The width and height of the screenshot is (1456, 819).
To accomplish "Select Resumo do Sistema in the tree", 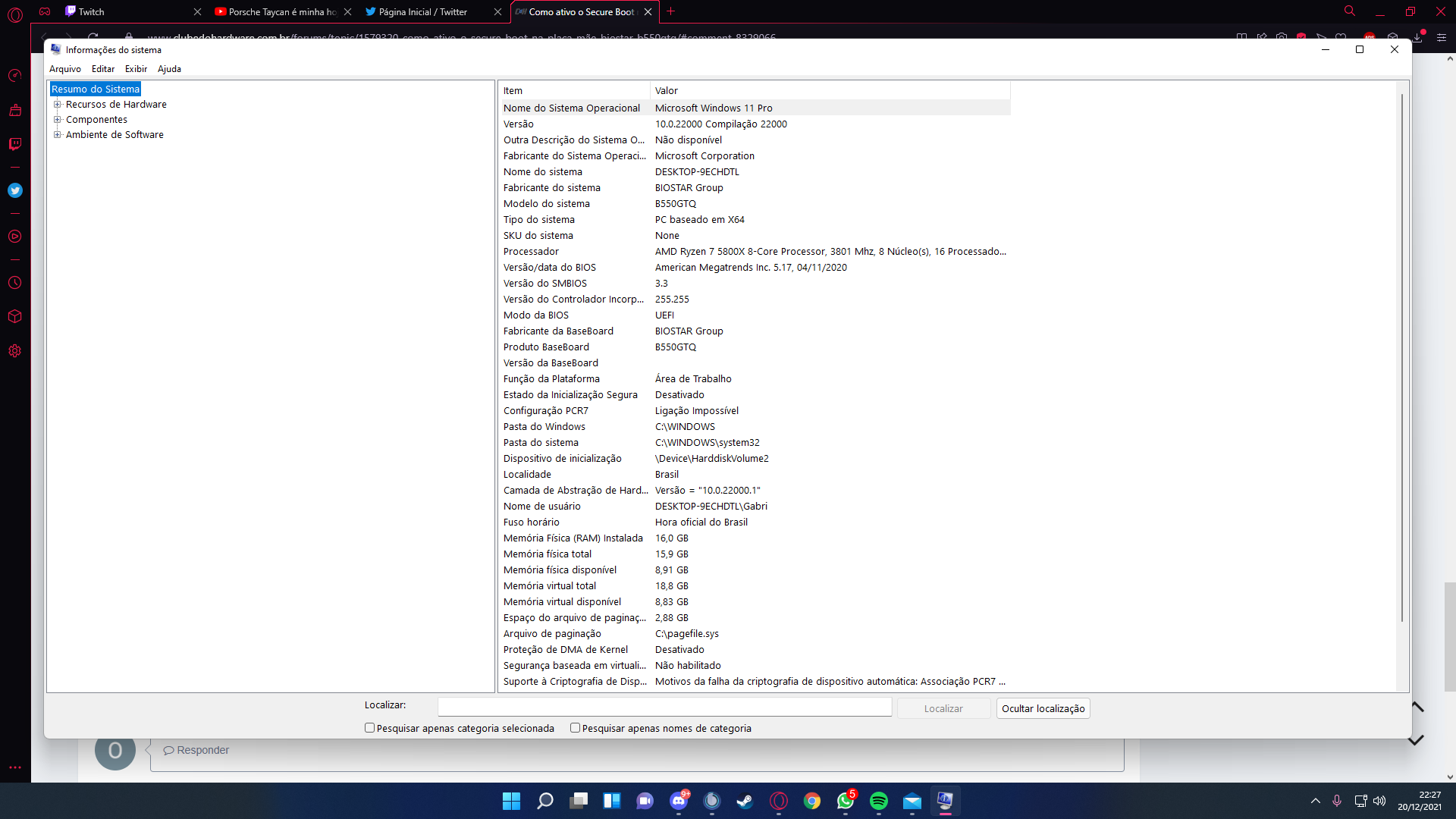I will point(96,89).
